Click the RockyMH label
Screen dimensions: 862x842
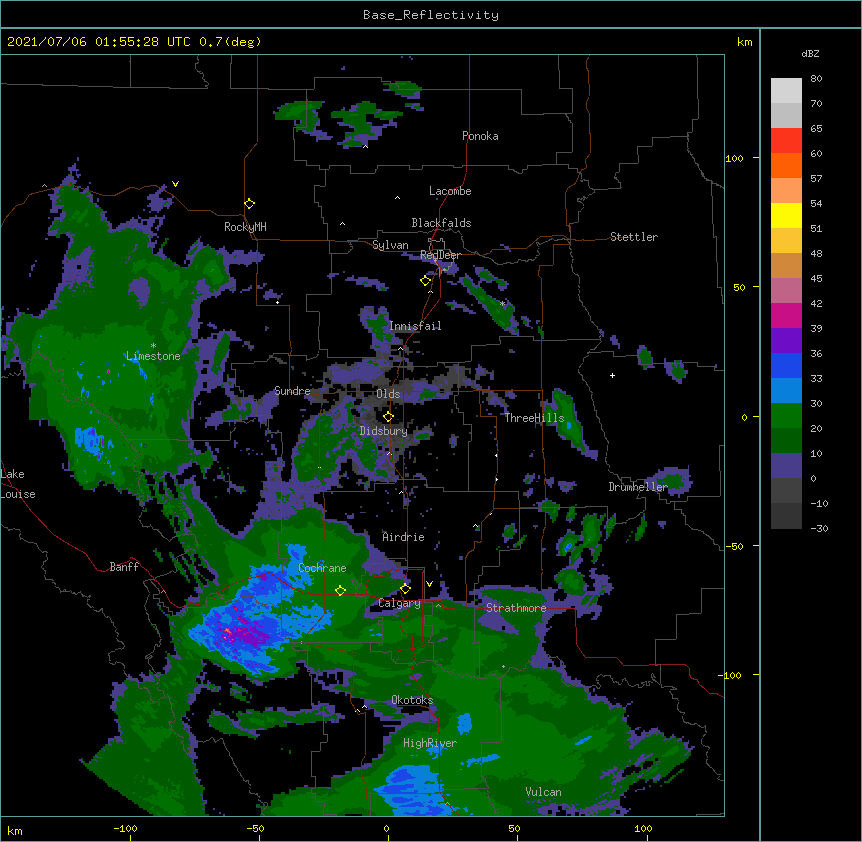tap(245, 227)
